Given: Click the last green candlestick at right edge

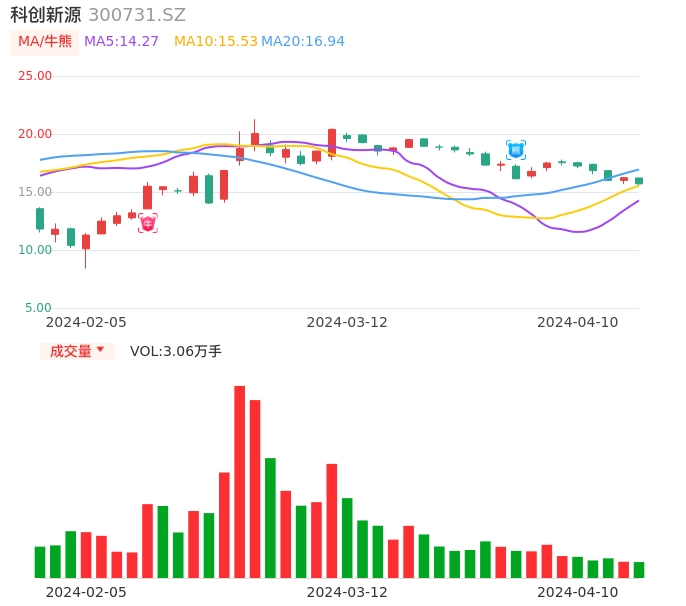Looking at the screenshot, I should click(x=639, y=181).
